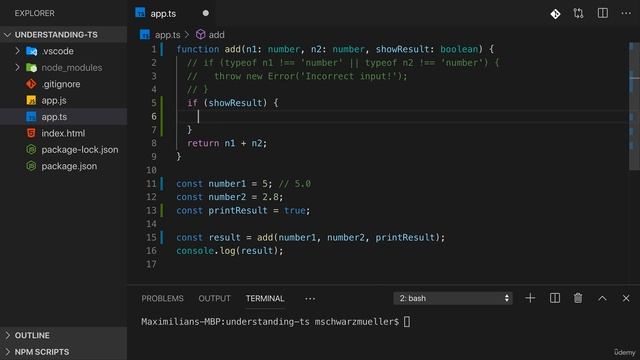Click the 'return' keyword on line 8
Image resolution: width=640 pixels, height=360 pixels.
click(x=203, y=143)
